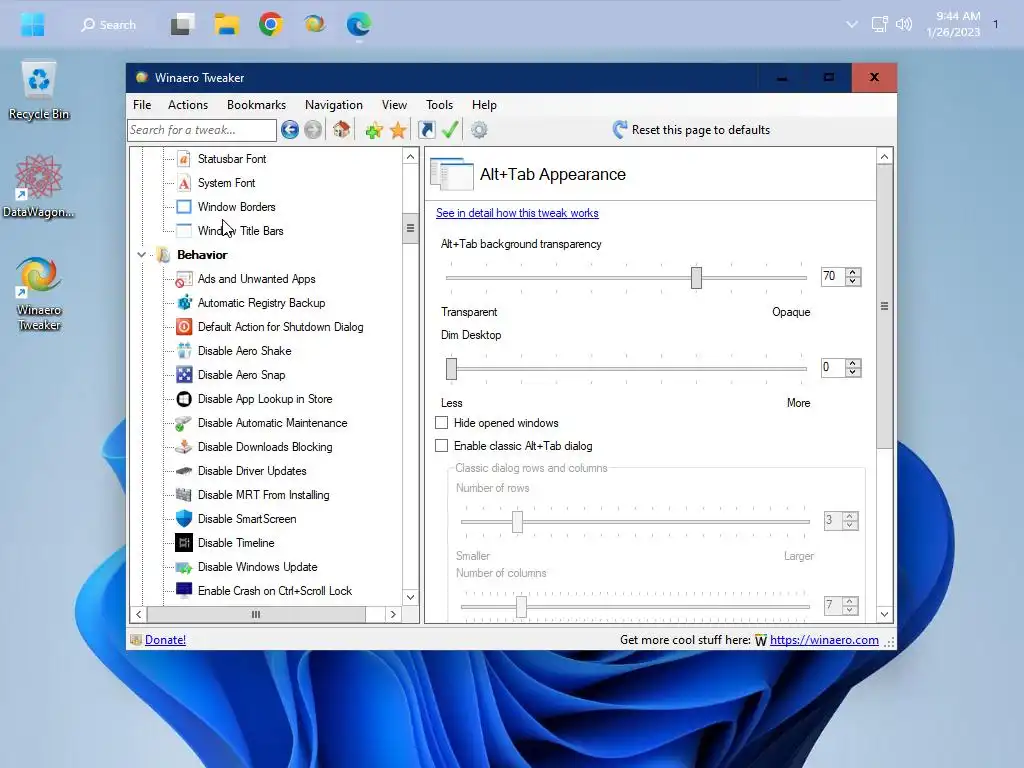The image size is (1024, 768).
Task: Open the File menu
Action: tap(142, 104)
